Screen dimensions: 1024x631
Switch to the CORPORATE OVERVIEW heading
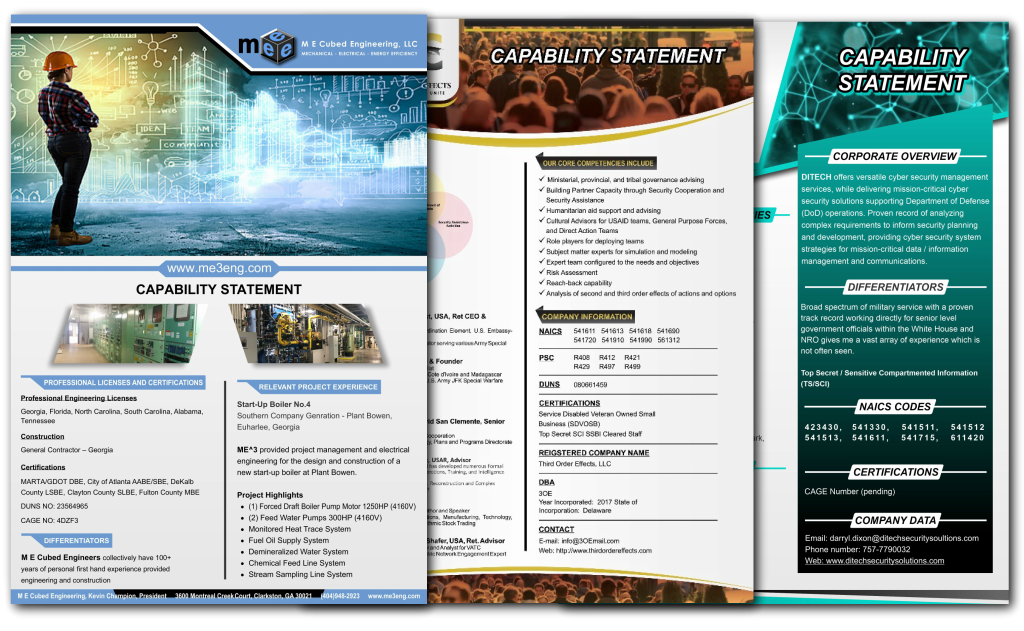895,156
